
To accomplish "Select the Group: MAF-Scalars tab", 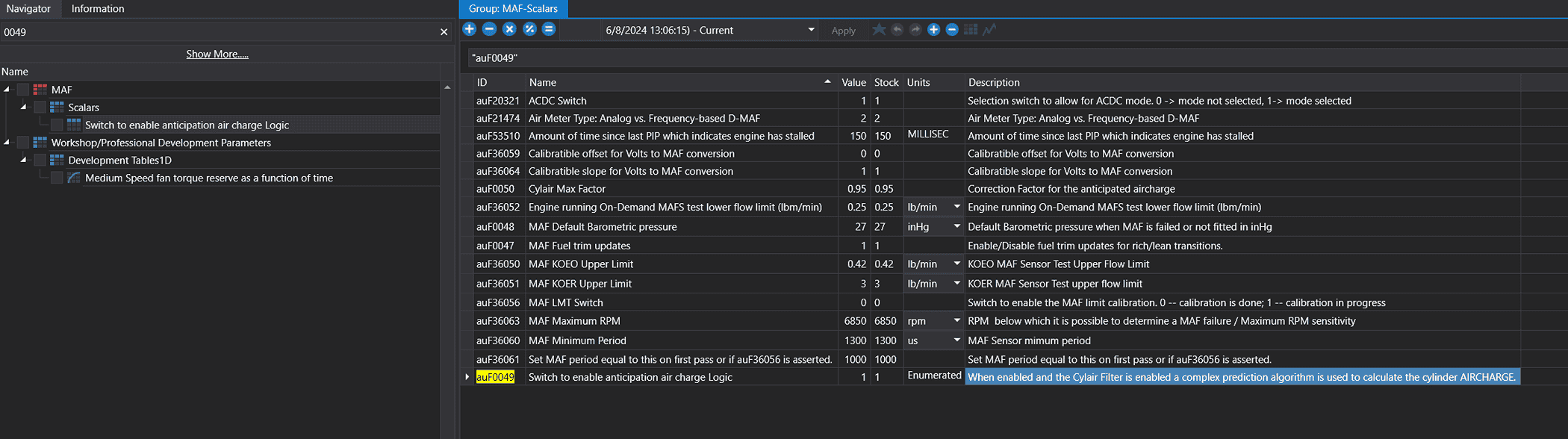I will coord(513,9).
